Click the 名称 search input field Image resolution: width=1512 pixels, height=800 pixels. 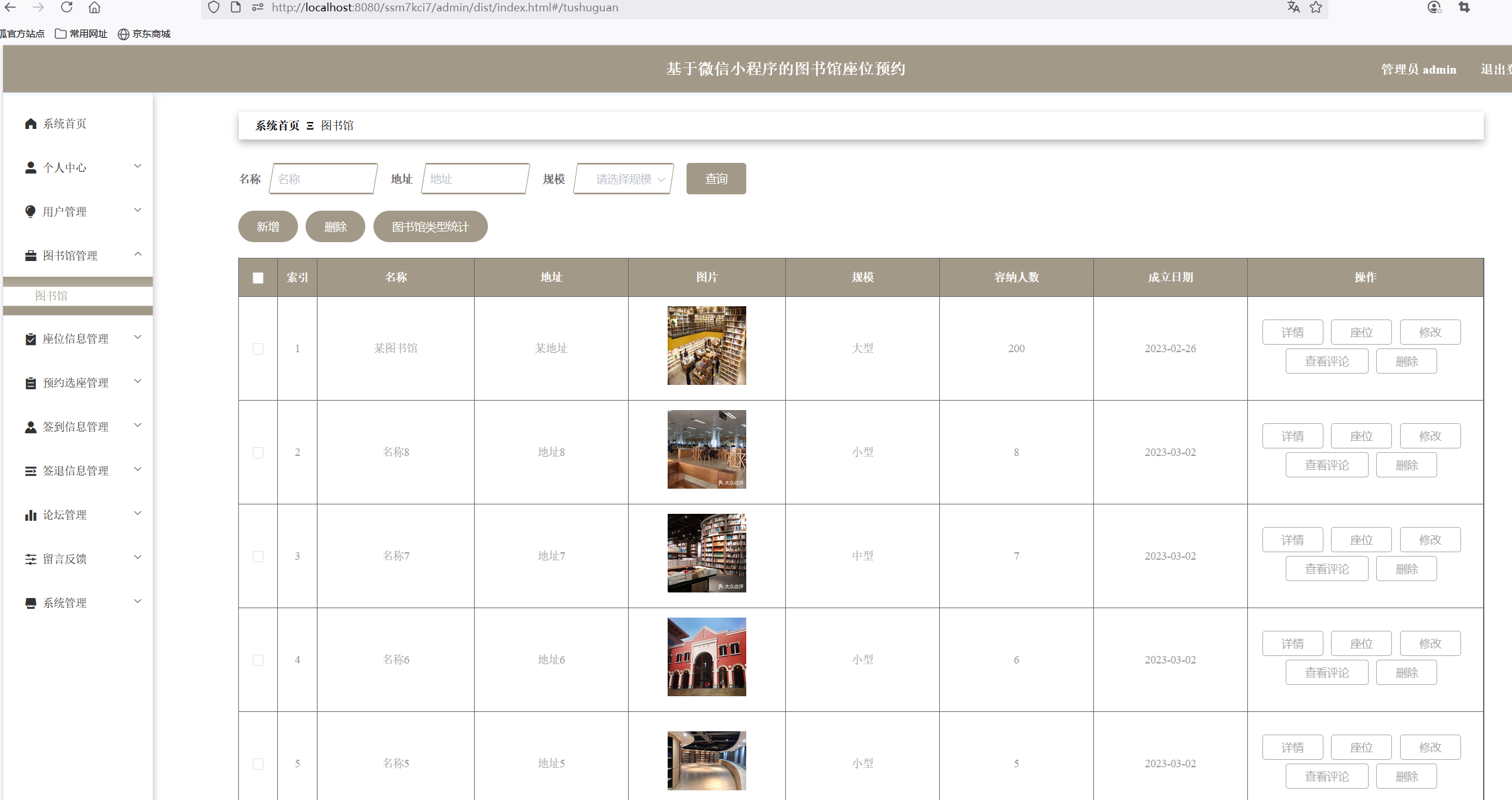[x=323, y=179]
